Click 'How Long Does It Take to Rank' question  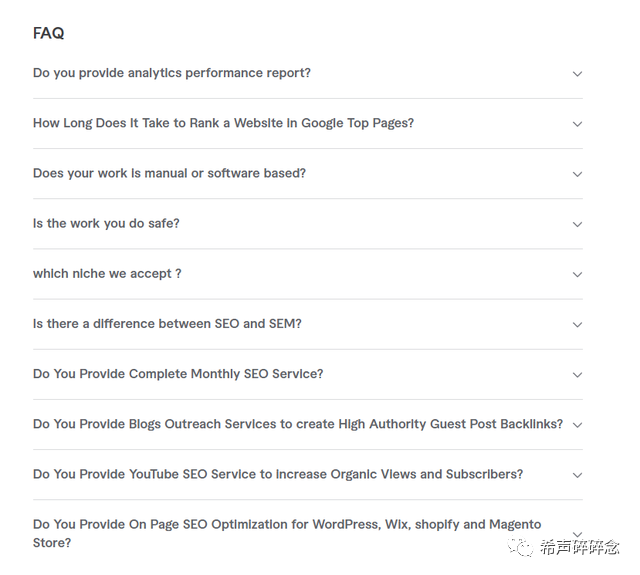tap(223, 123)
